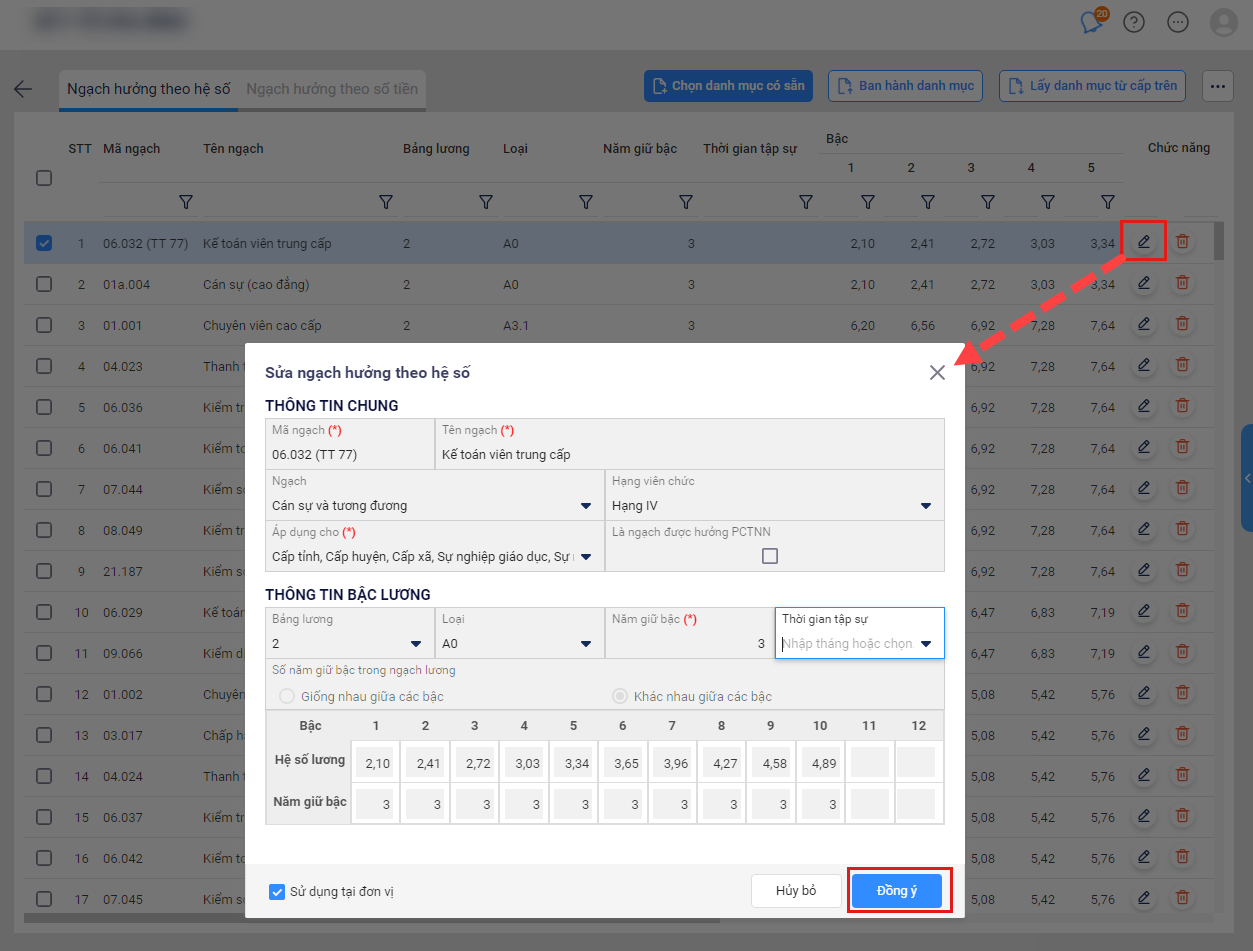Click the Năm giữ bậc input in dialog
The image size is (1253, 951).
point(690,633)
